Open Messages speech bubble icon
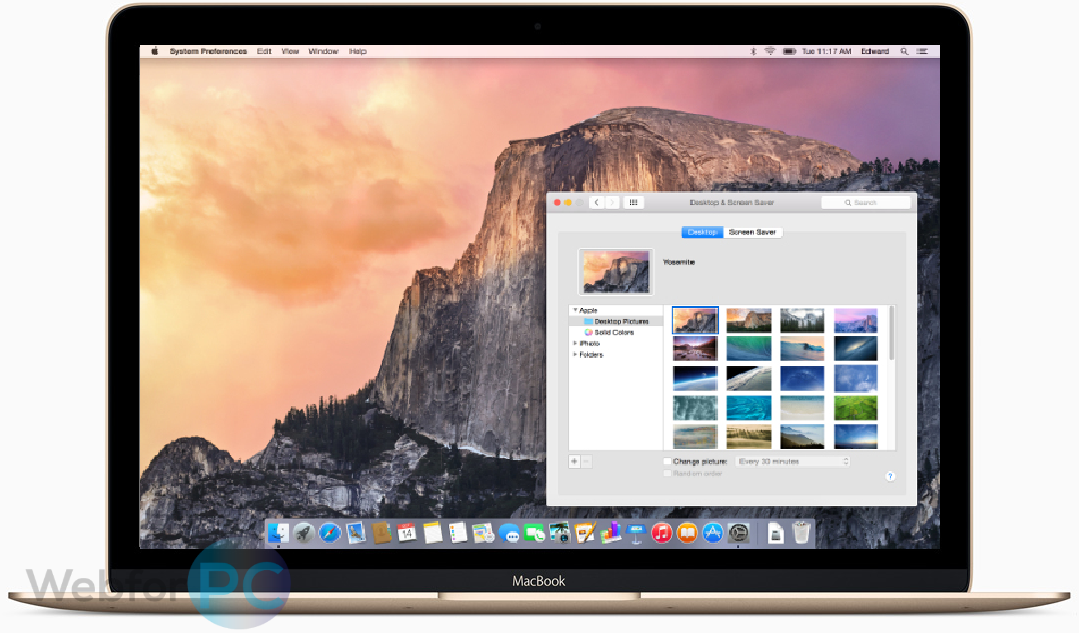The image size is (1079, 633). click(509, 533)
